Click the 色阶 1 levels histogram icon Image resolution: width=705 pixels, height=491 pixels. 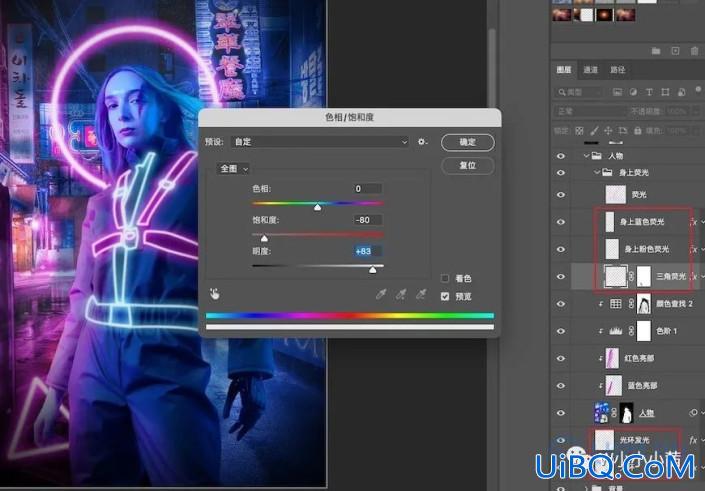pyautogui.click(x=616, y=331)
